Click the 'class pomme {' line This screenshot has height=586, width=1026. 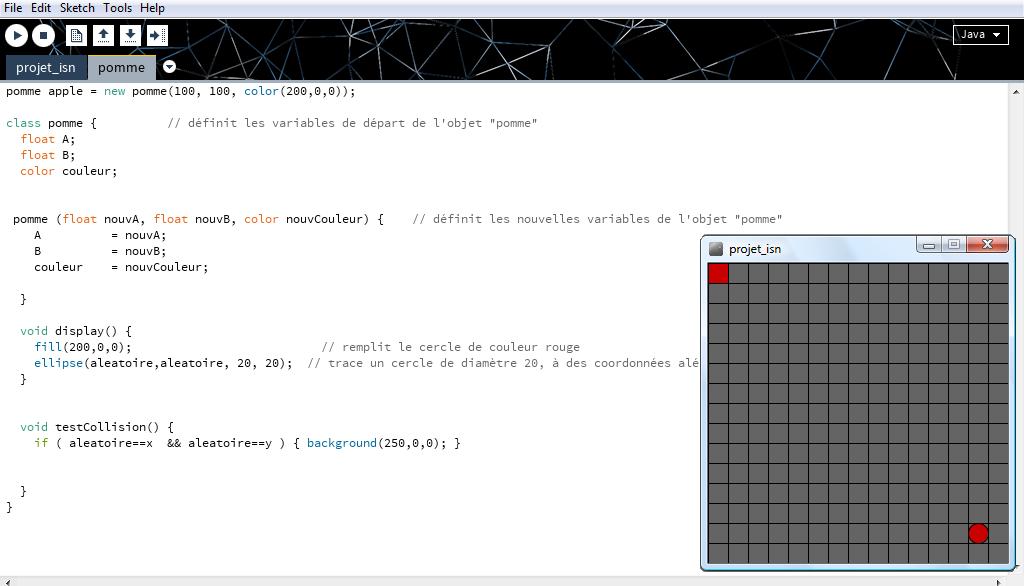52,123
